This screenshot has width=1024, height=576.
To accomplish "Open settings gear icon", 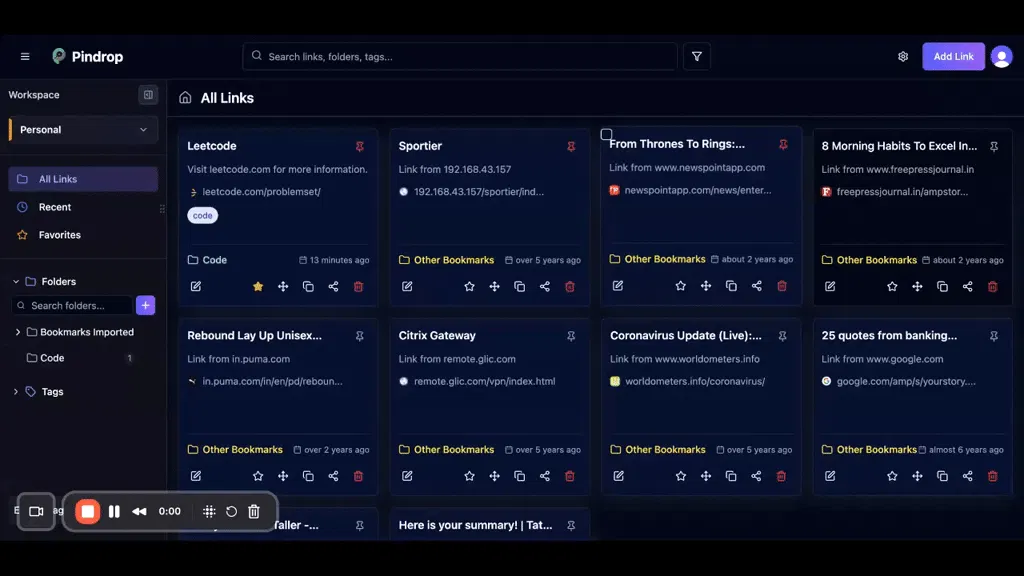I will click(x=903, y=57).
